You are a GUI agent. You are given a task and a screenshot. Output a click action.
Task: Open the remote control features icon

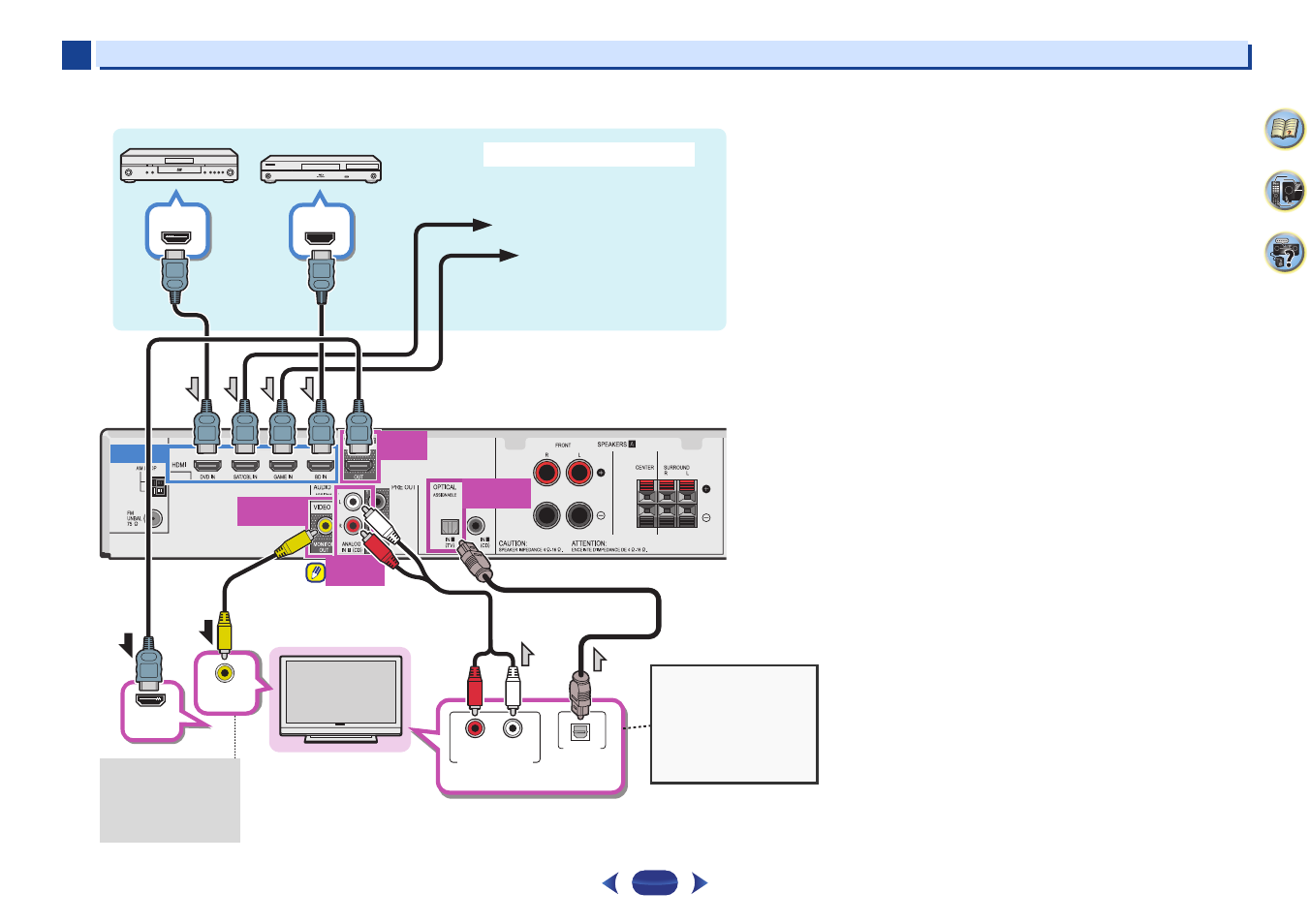pos(1285,191)
